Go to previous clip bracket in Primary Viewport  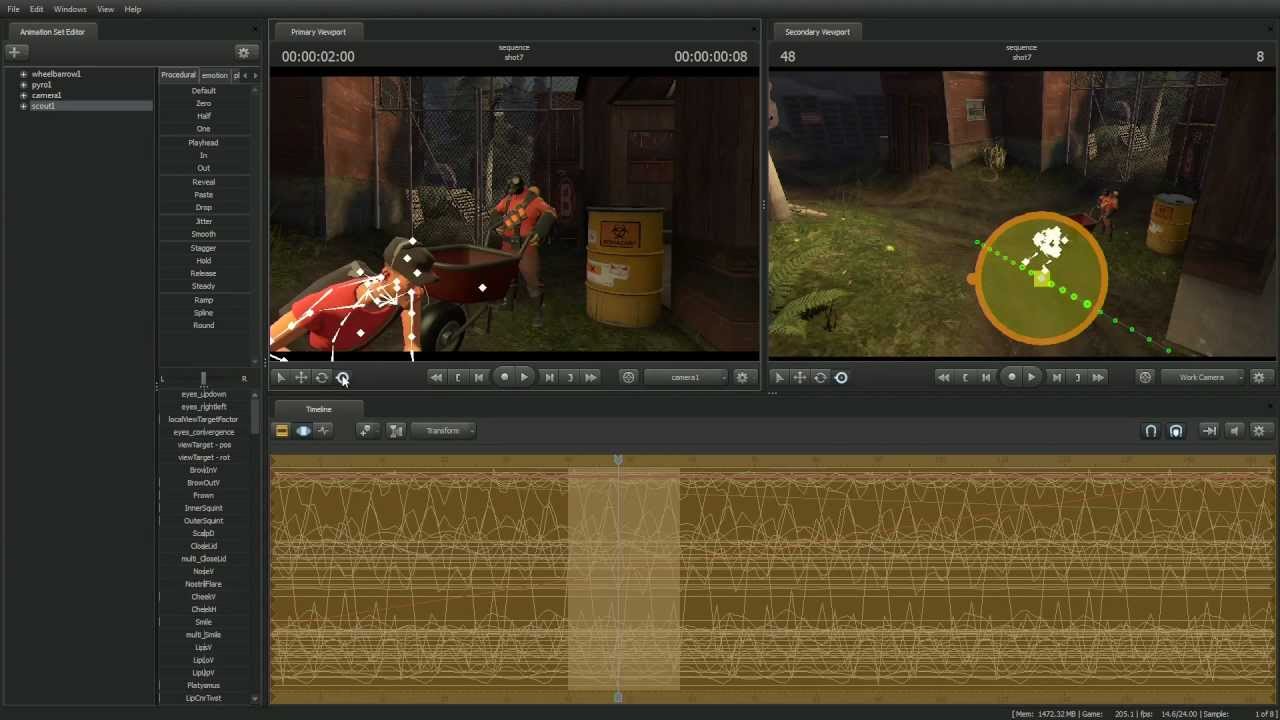coord(458,377)
